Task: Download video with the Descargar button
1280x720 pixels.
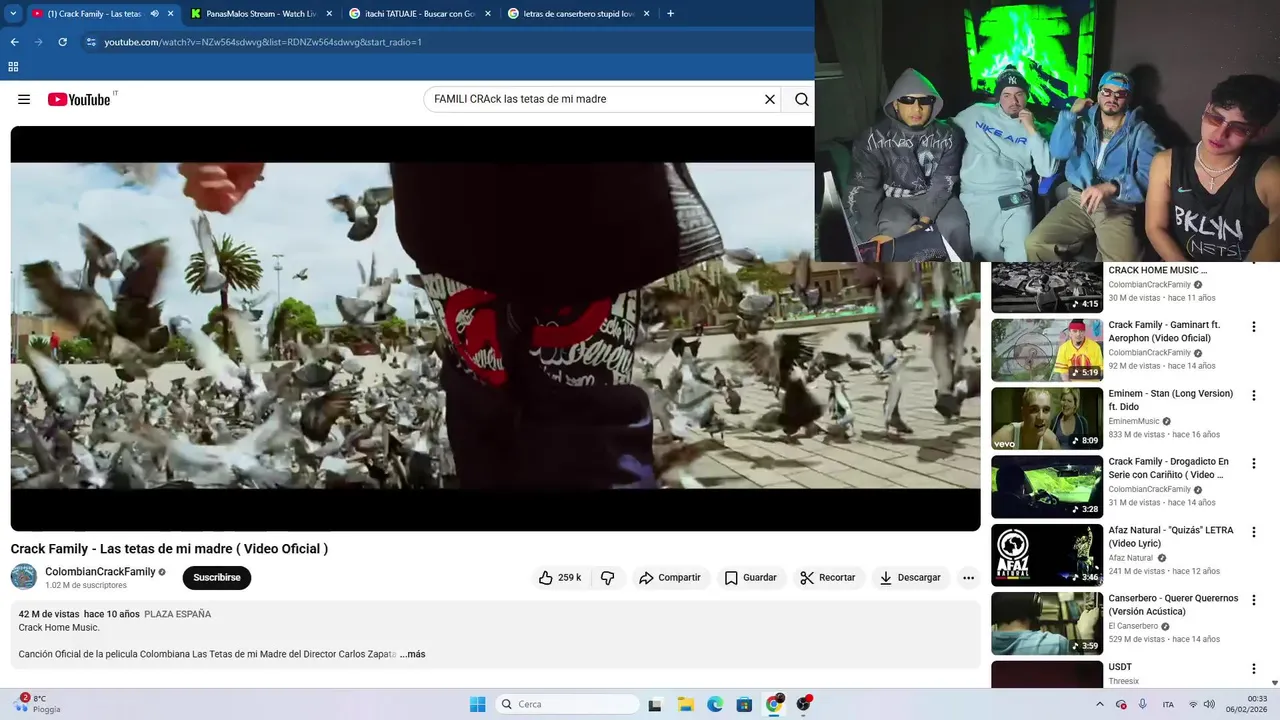Action: tap(910, 578)
